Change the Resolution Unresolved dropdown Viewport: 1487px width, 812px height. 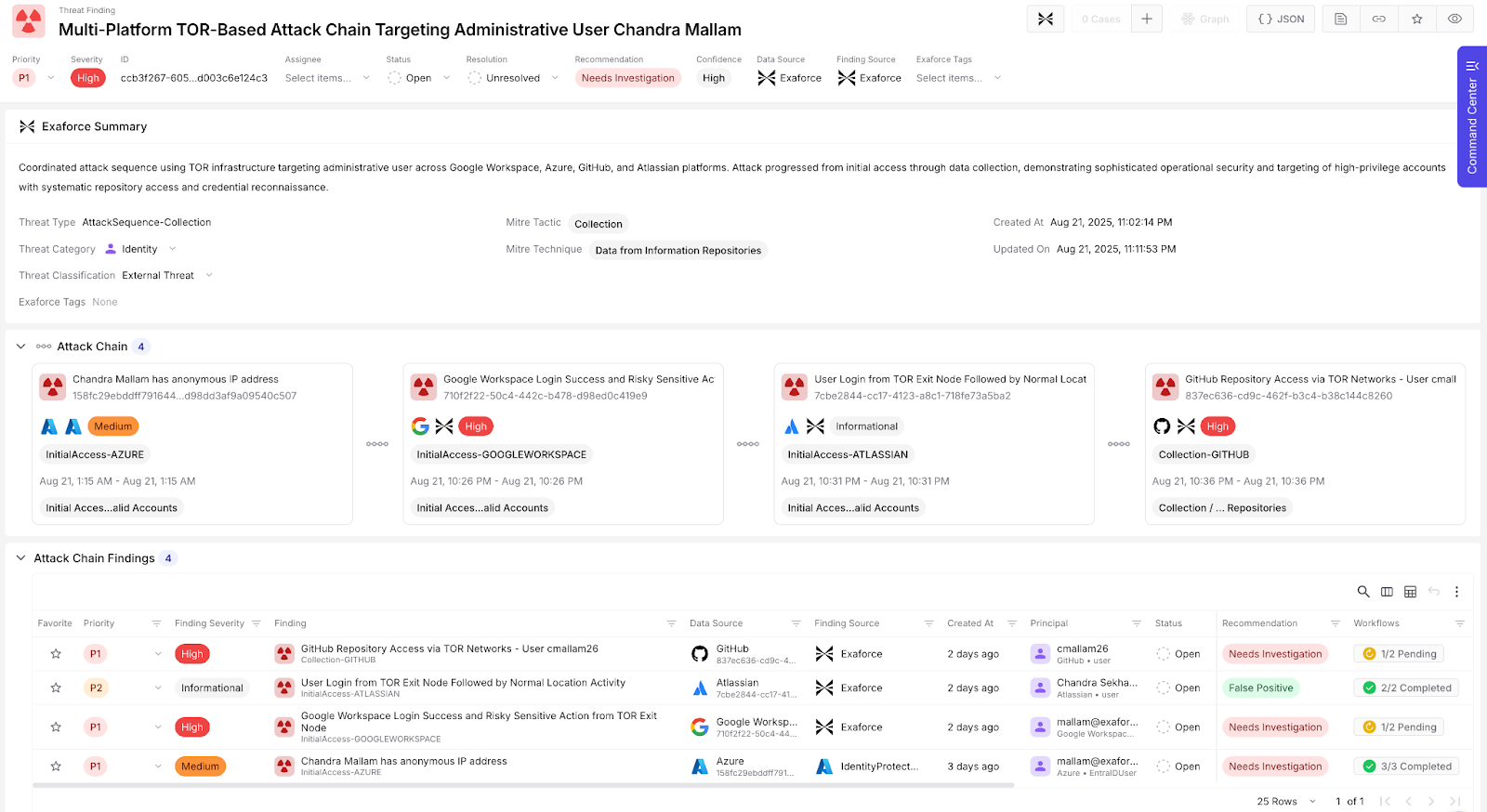tap(513, 78)
